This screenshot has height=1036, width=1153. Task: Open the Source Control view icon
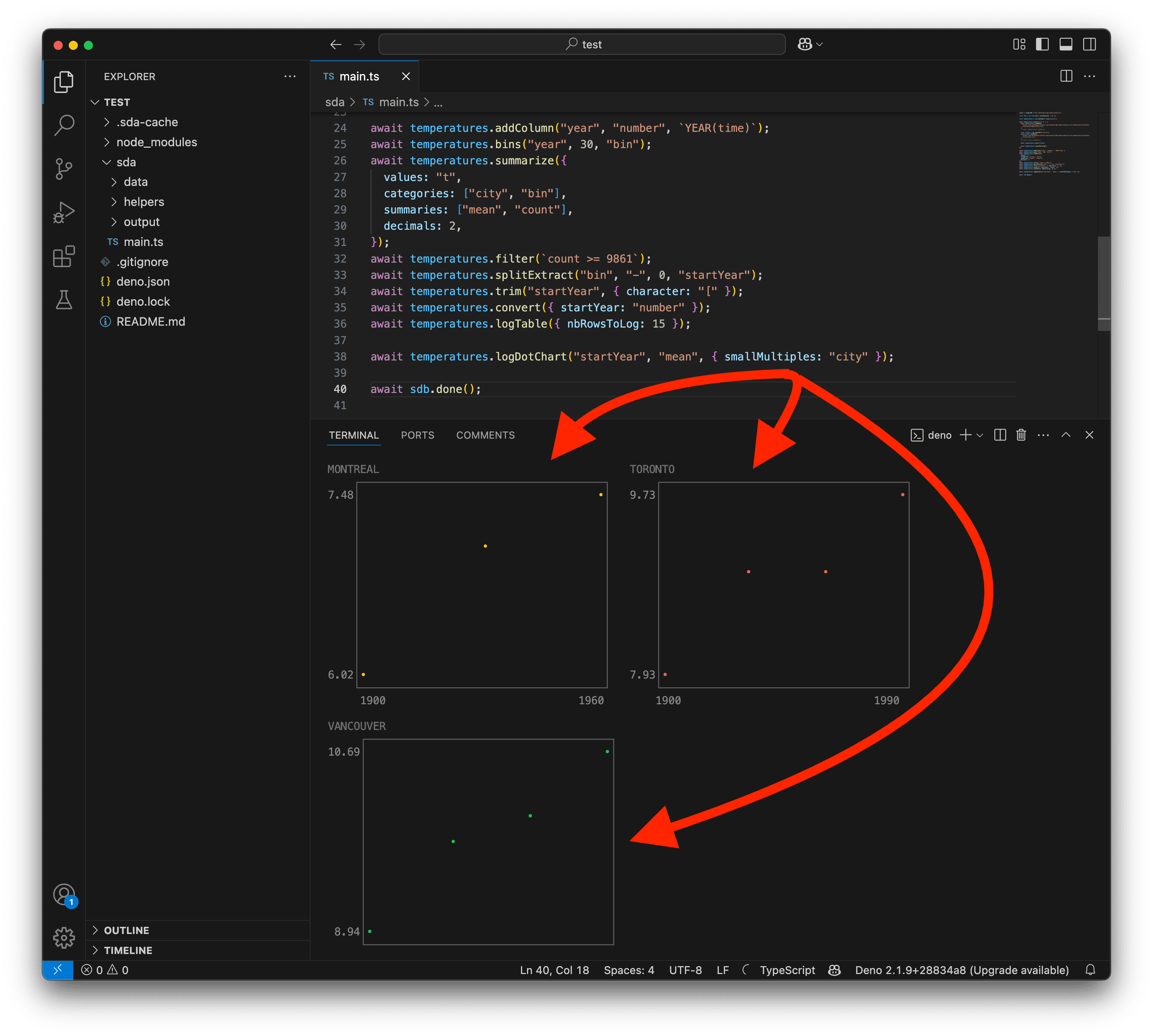click(64, 169)
